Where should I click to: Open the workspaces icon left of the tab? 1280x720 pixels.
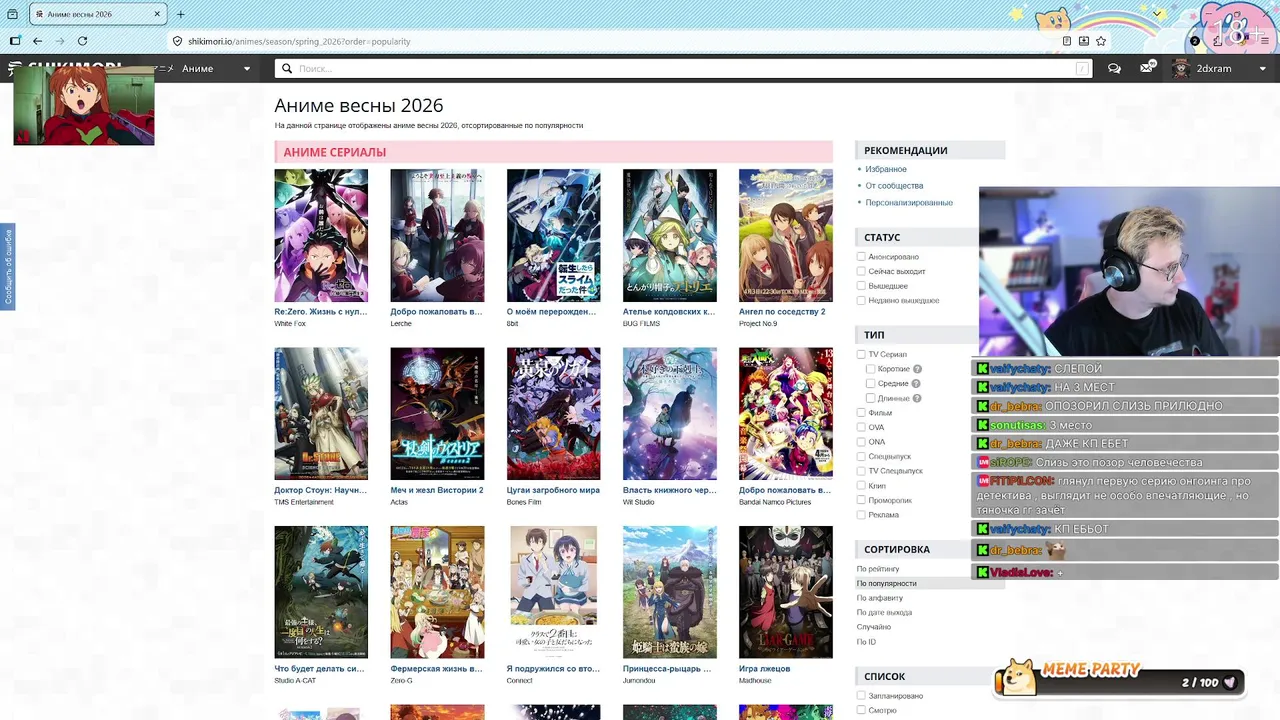pyautogui.click(x=14, y=14)
